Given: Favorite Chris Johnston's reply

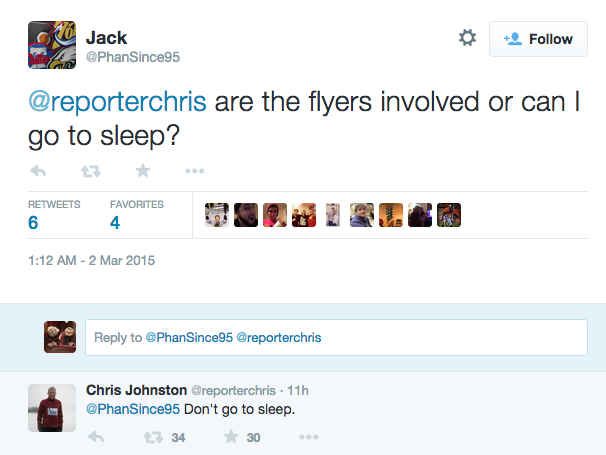Looking at the screenshot, I should [x=231, y=437].
